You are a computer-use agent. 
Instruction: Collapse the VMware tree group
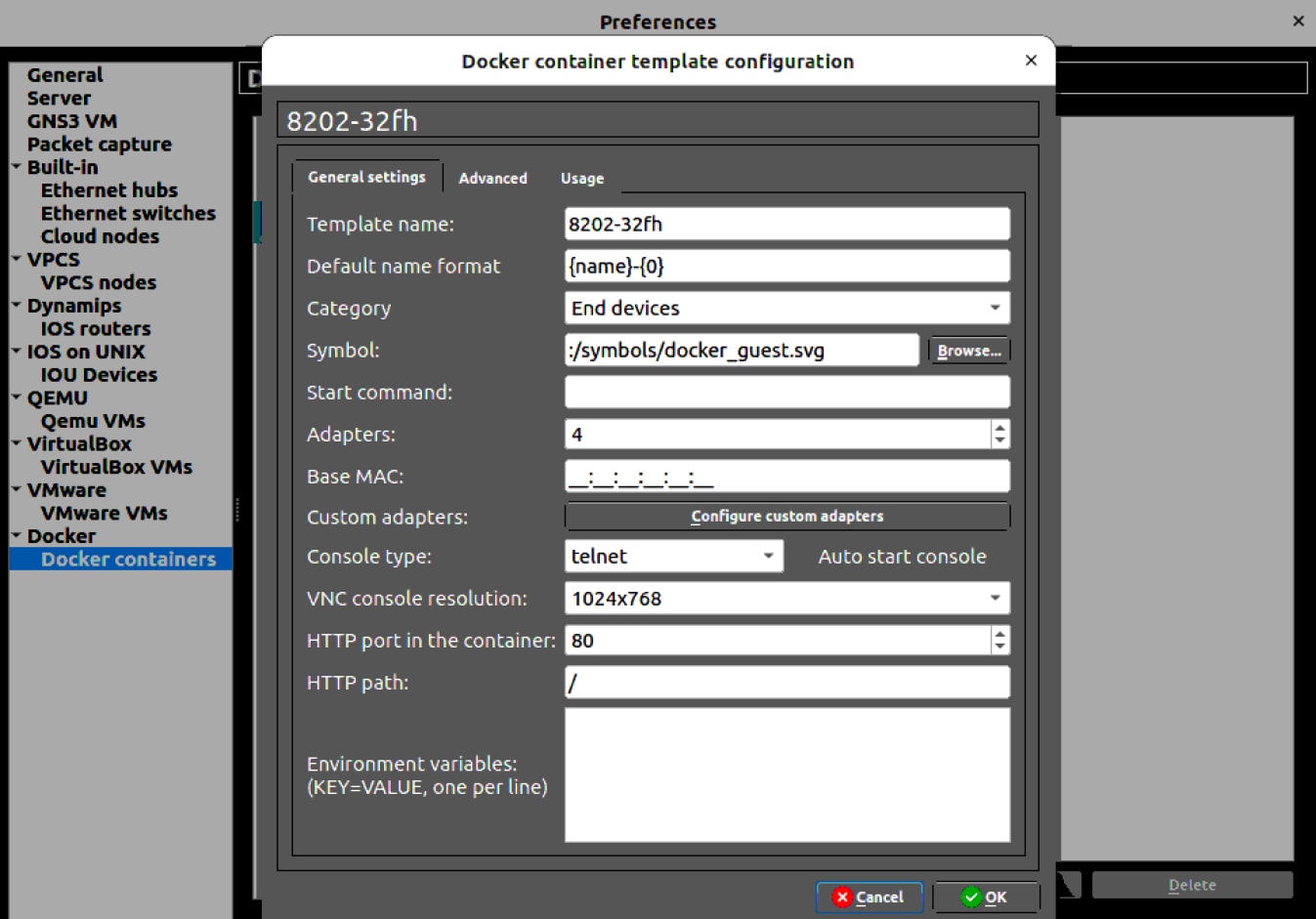coord(17,490)
